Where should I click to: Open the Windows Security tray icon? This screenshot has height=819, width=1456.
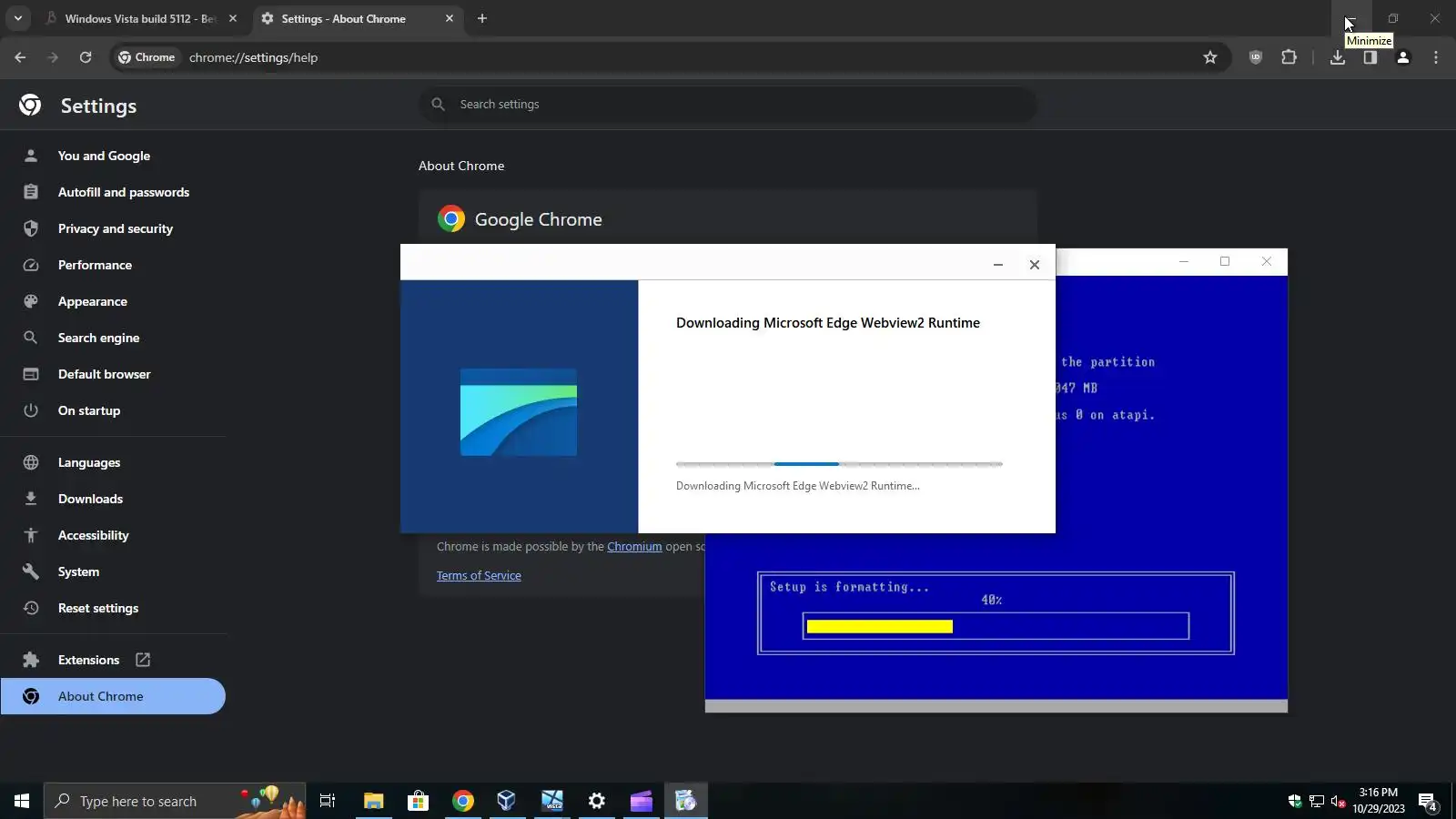[x=1295, y=801]
